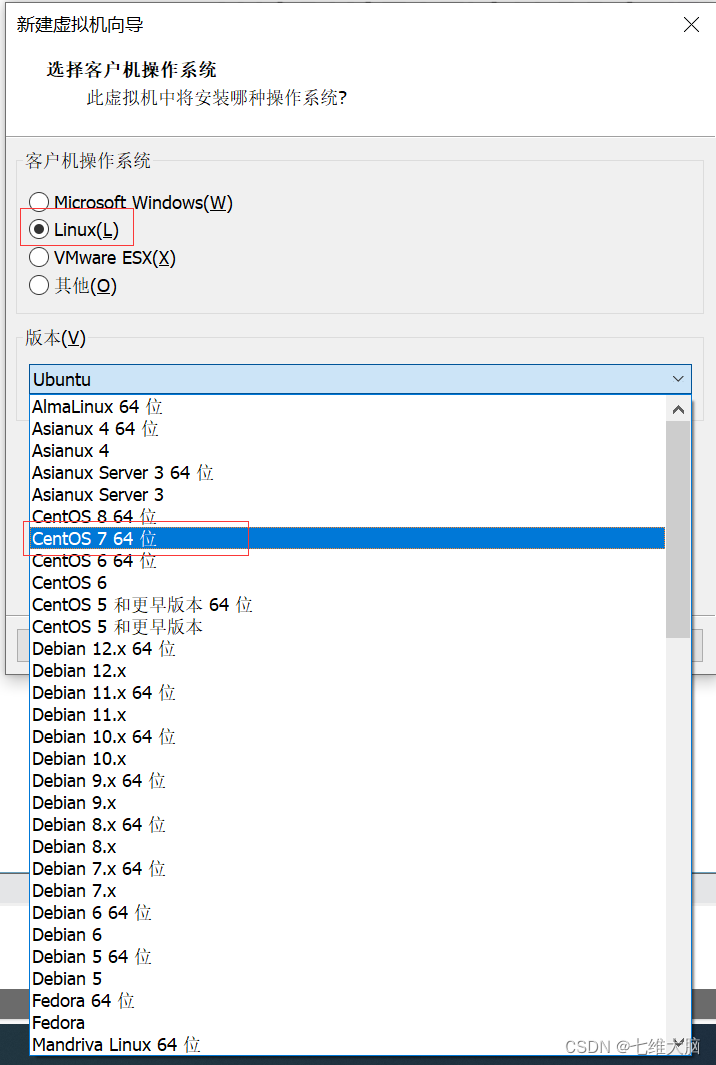Collapse the Ubuntu version dropdown arrow
Image resolution: width=716 pixels, height=1065 pixels.
(x=677, y=379)
